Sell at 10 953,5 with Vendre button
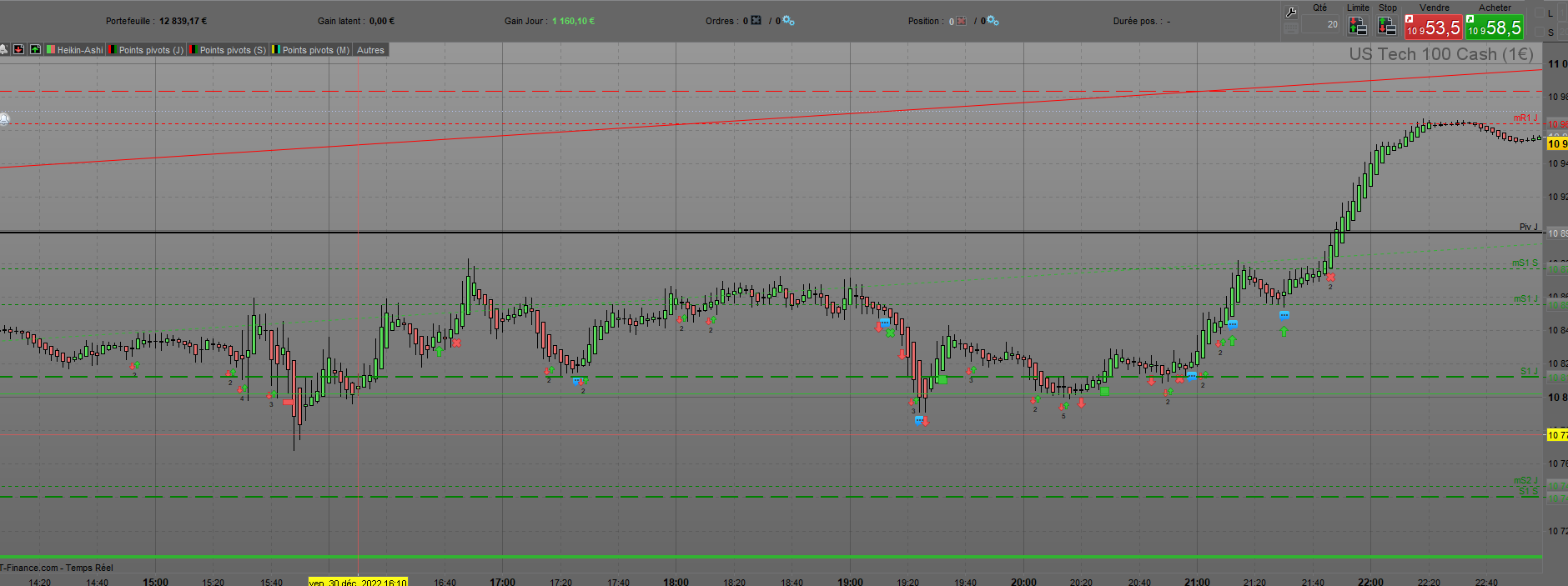1568x586 pixels. pos(1433,28)
